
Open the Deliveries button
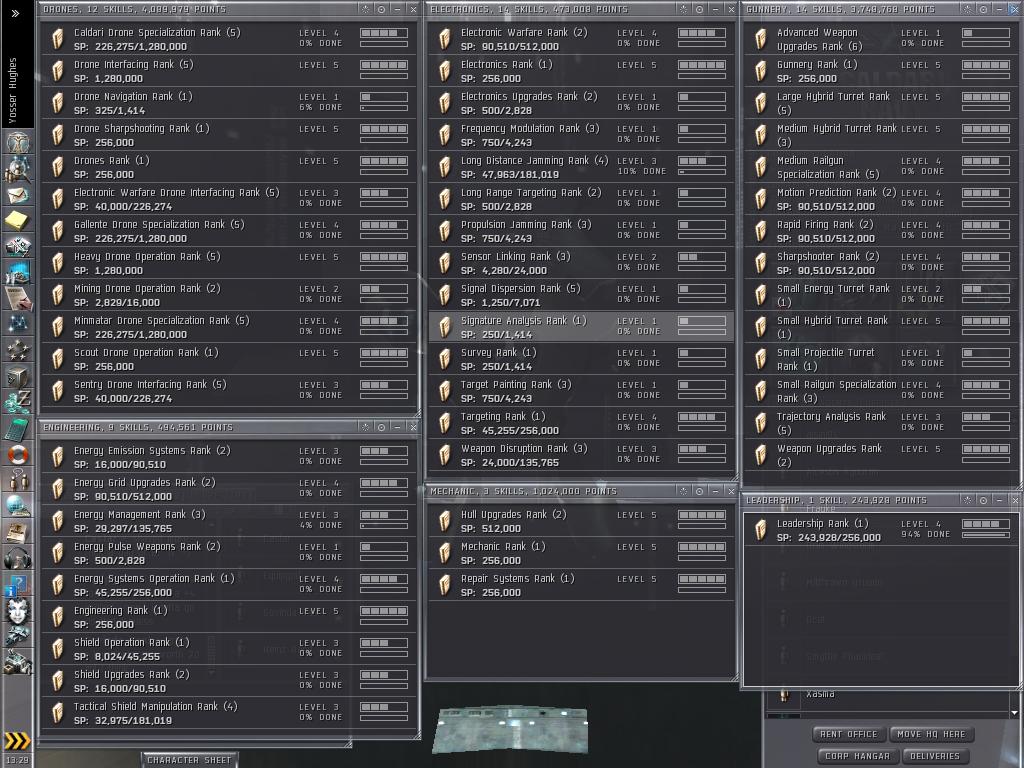pyautogui.click(x=935, y=756)
